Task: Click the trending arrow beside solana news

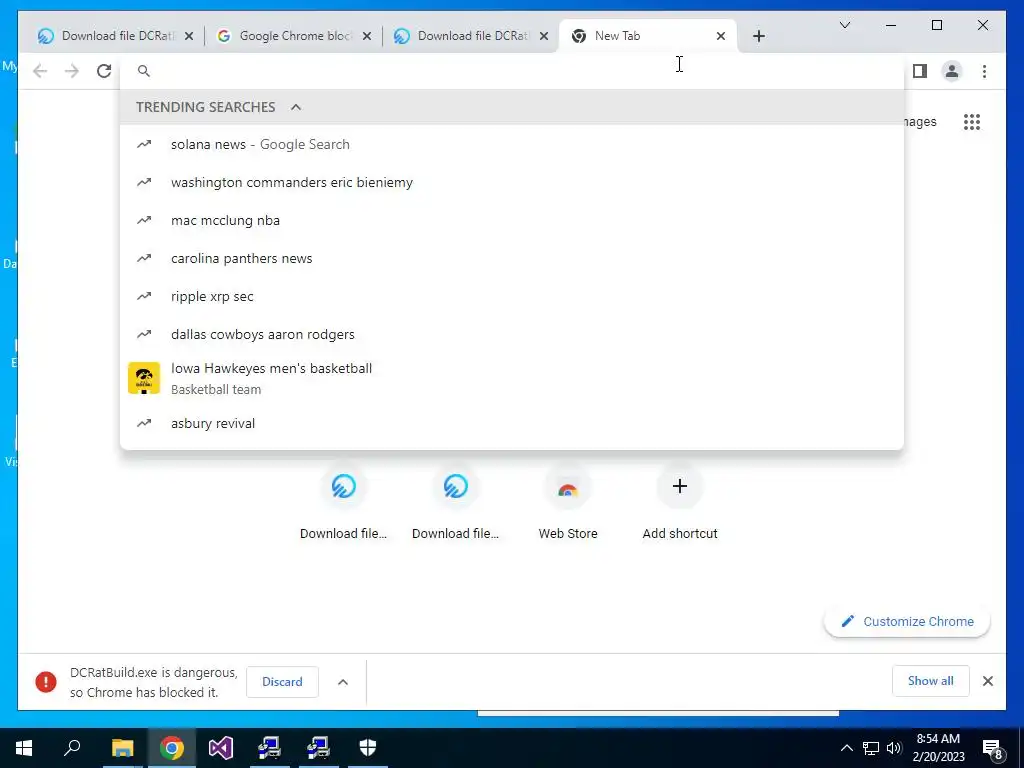Action: pos(144,144)
